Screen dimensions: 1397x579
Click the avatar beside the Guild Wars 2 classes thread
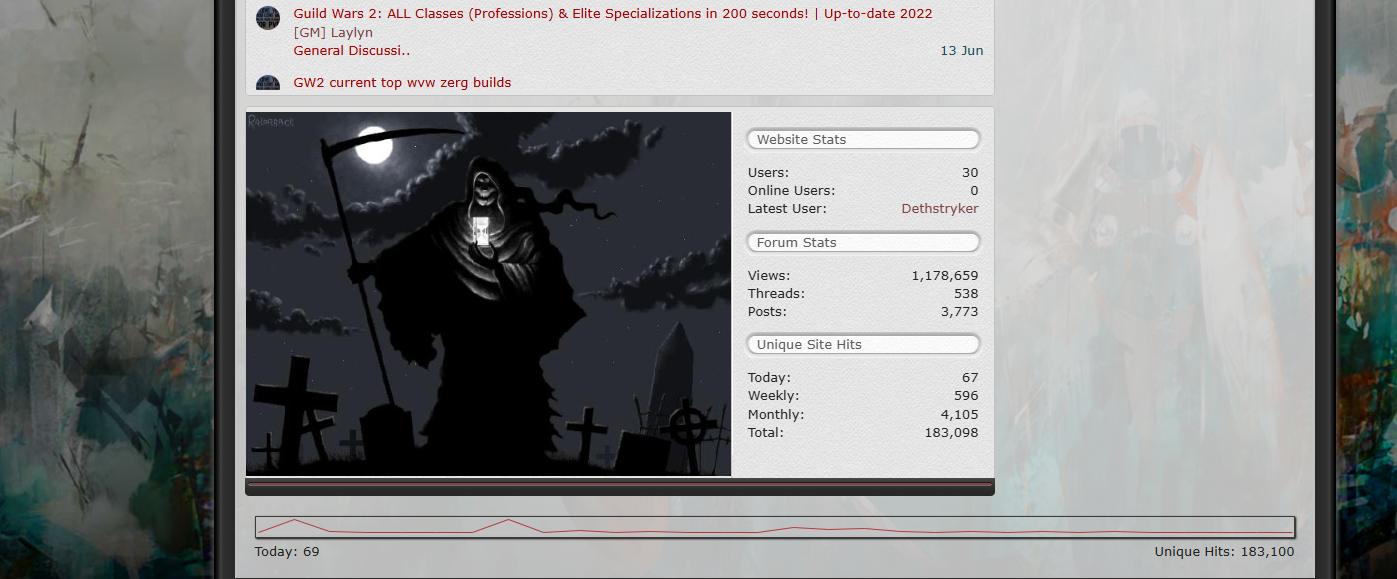tap(268, 18)
